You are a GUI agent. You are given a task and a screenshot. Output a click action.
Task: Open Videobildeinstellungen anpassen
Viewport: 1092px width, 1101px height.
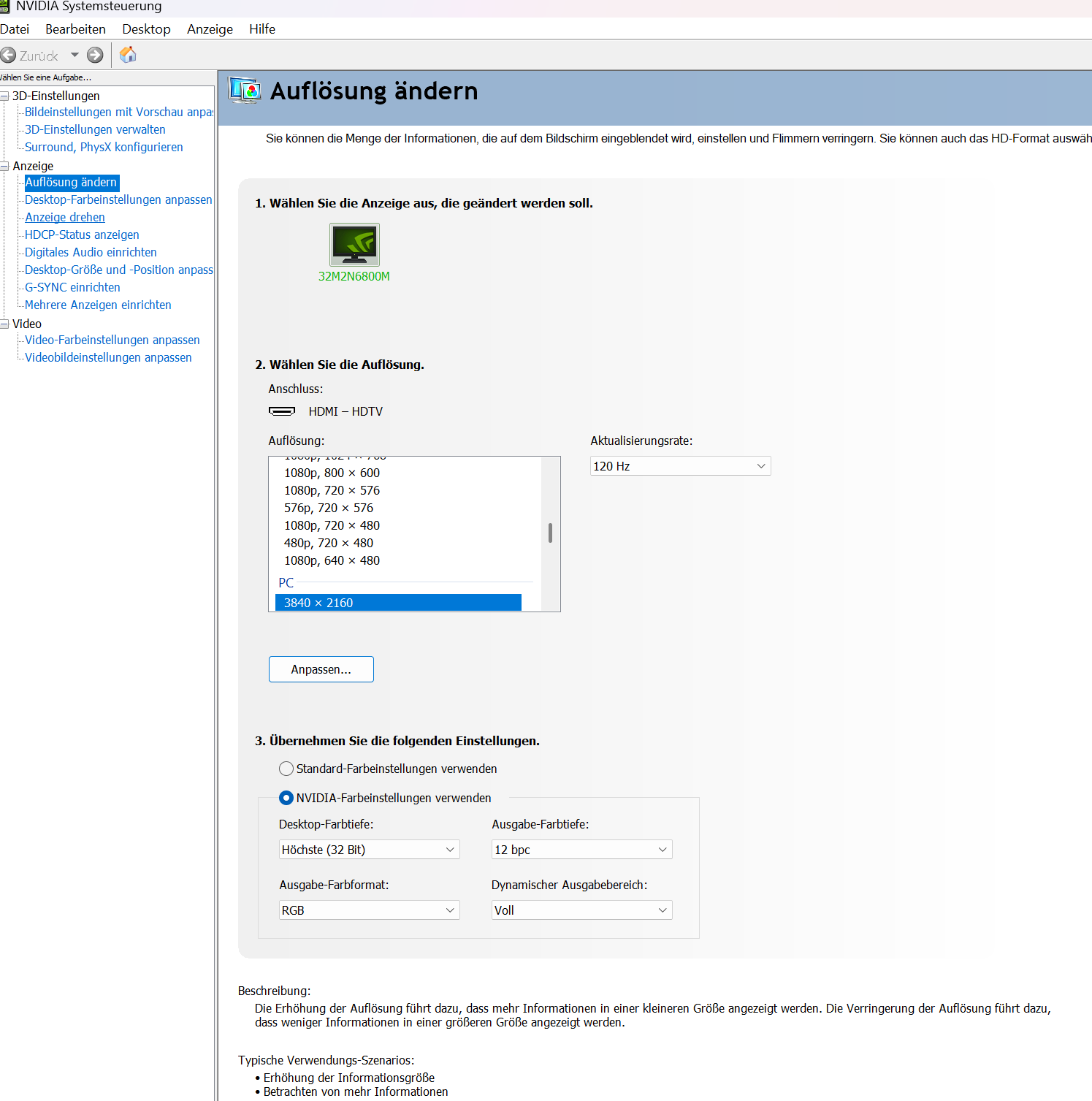[x=108, y=357]
